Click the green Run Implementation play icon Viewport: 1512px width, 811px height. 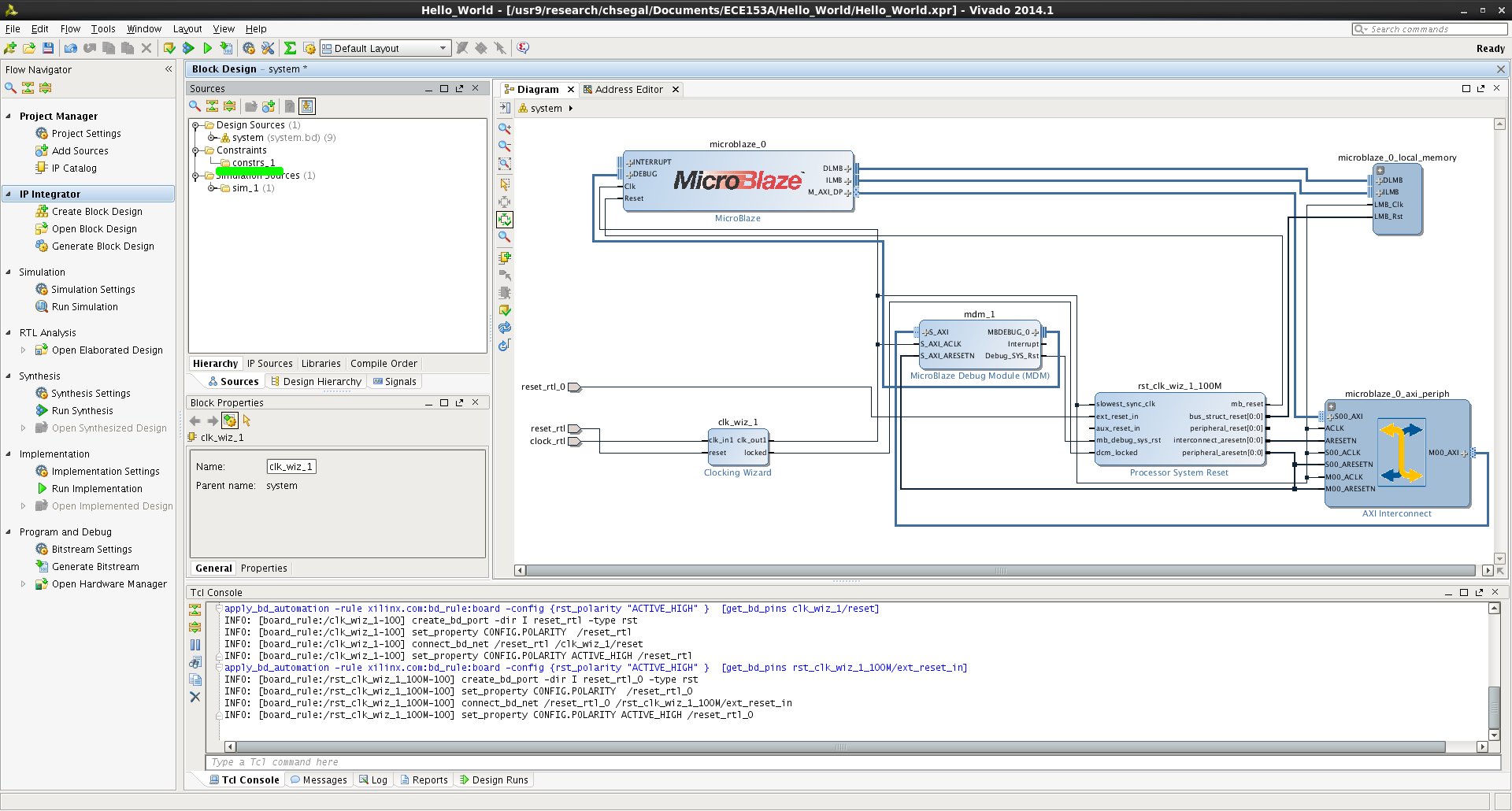207,48
